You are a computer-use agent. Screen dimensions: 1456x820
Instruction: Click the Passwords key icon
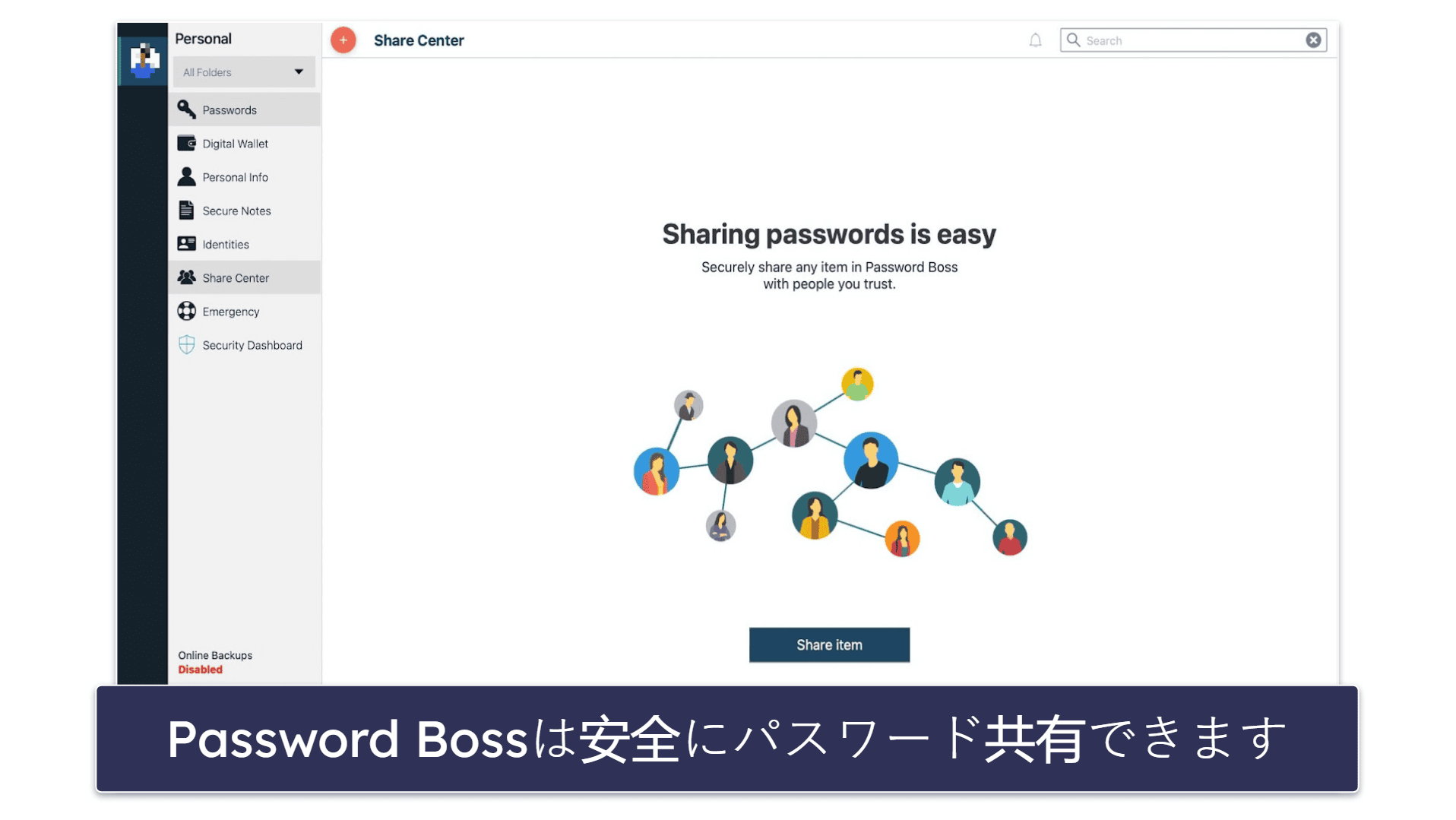(x=186, y=109)
